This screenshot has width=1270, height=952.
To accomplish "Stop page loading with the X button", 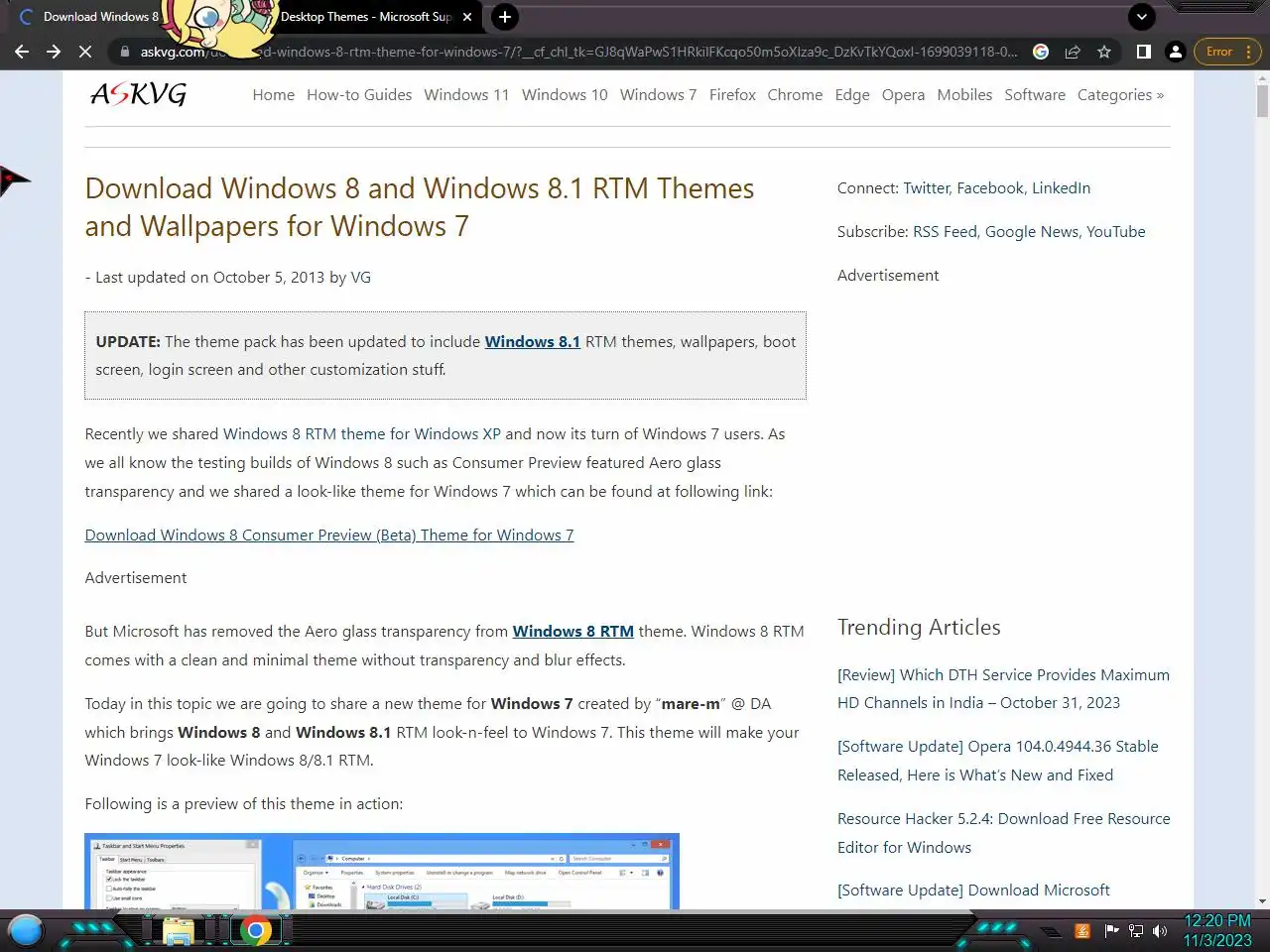I will (x=85, y=52).
